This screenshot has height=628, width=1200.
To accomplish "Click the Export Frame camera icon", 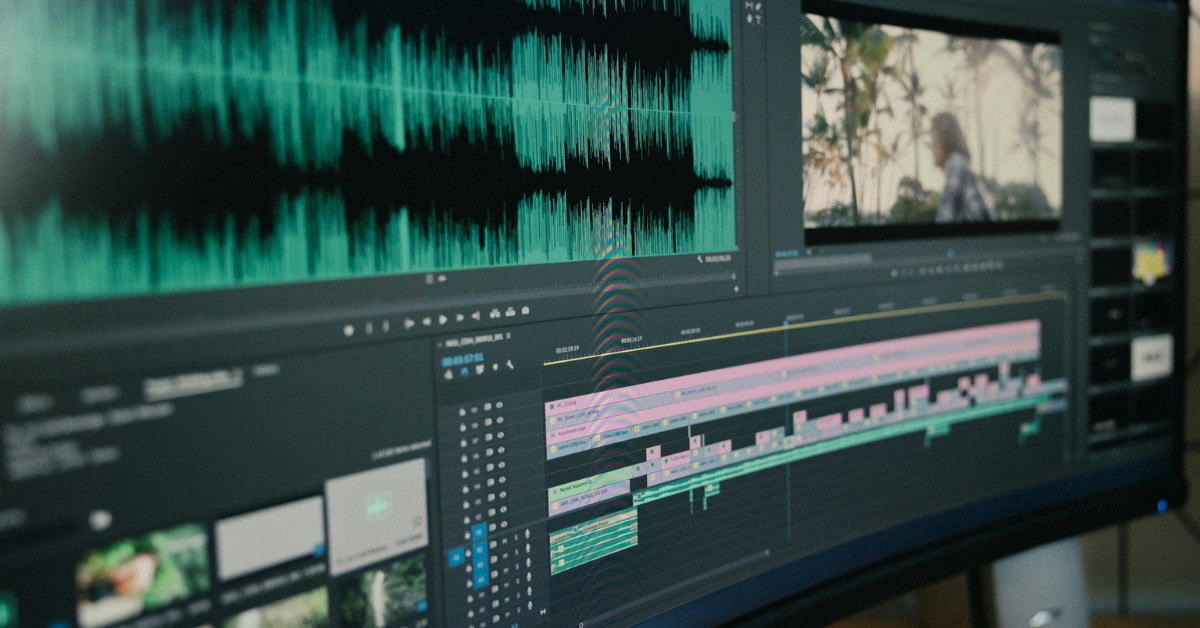I will tap(525, 310).
